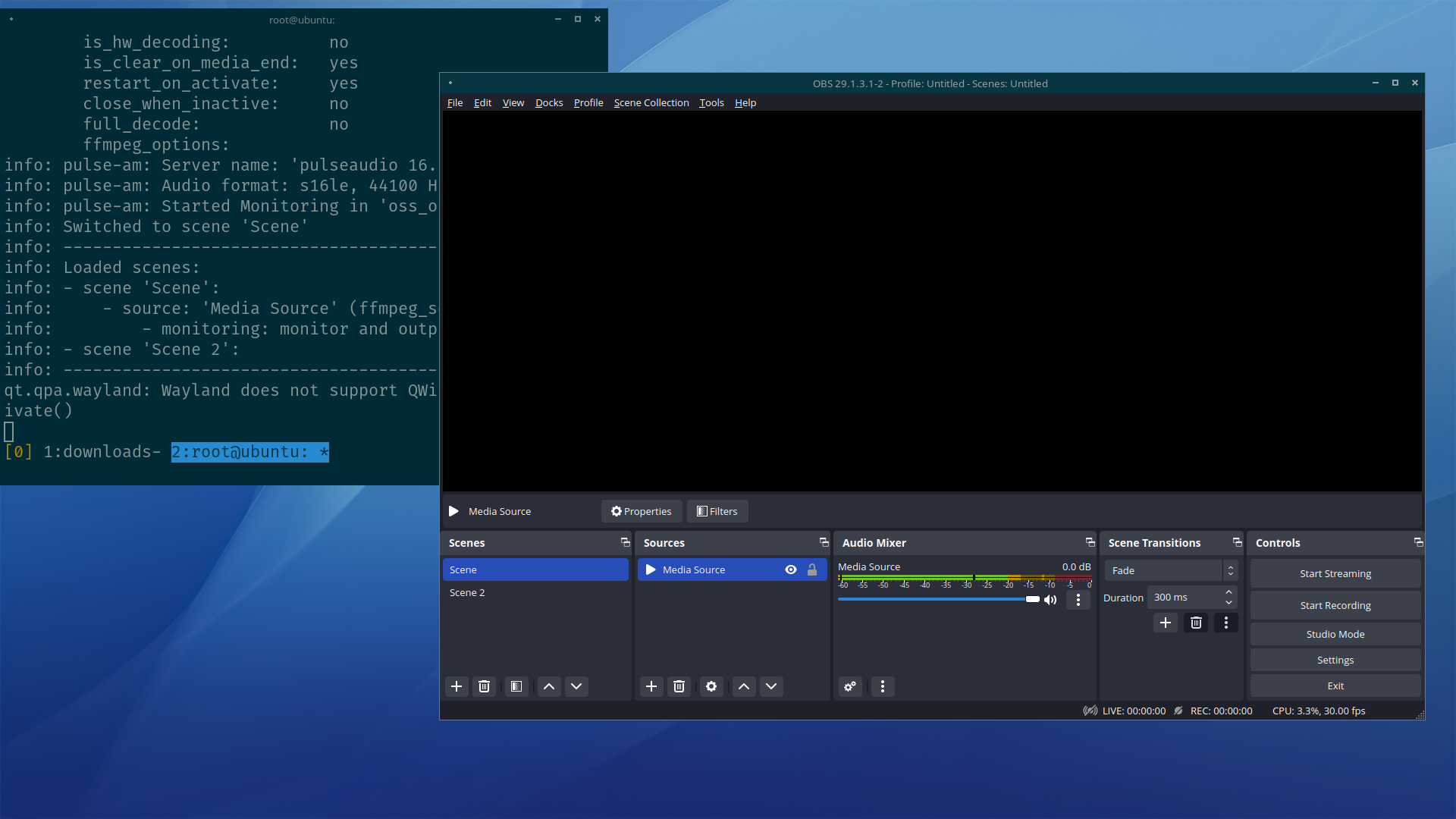The width and height of the screenshot is (1456, 819).
Task: Float the Sources dock
Action: click(824, 542)
